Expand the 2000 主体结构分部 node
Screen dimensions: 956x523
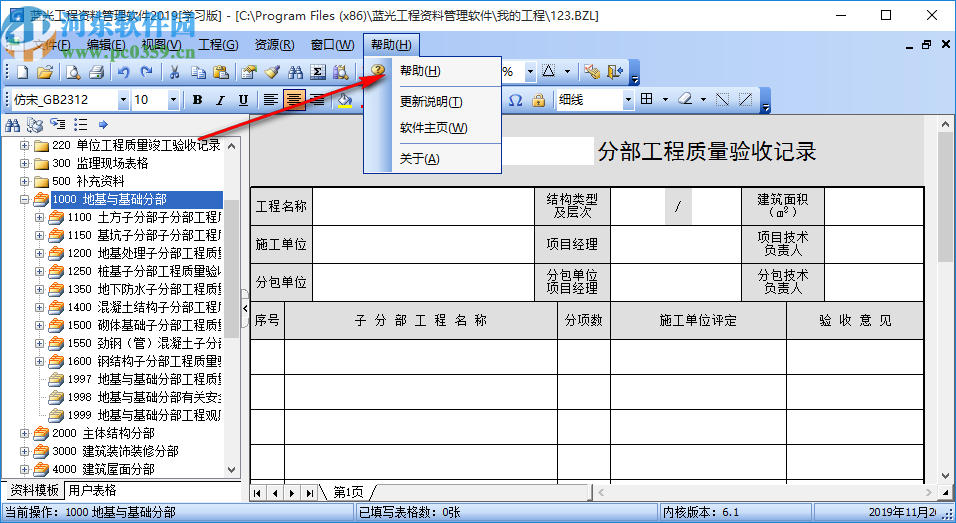[24, 433]
